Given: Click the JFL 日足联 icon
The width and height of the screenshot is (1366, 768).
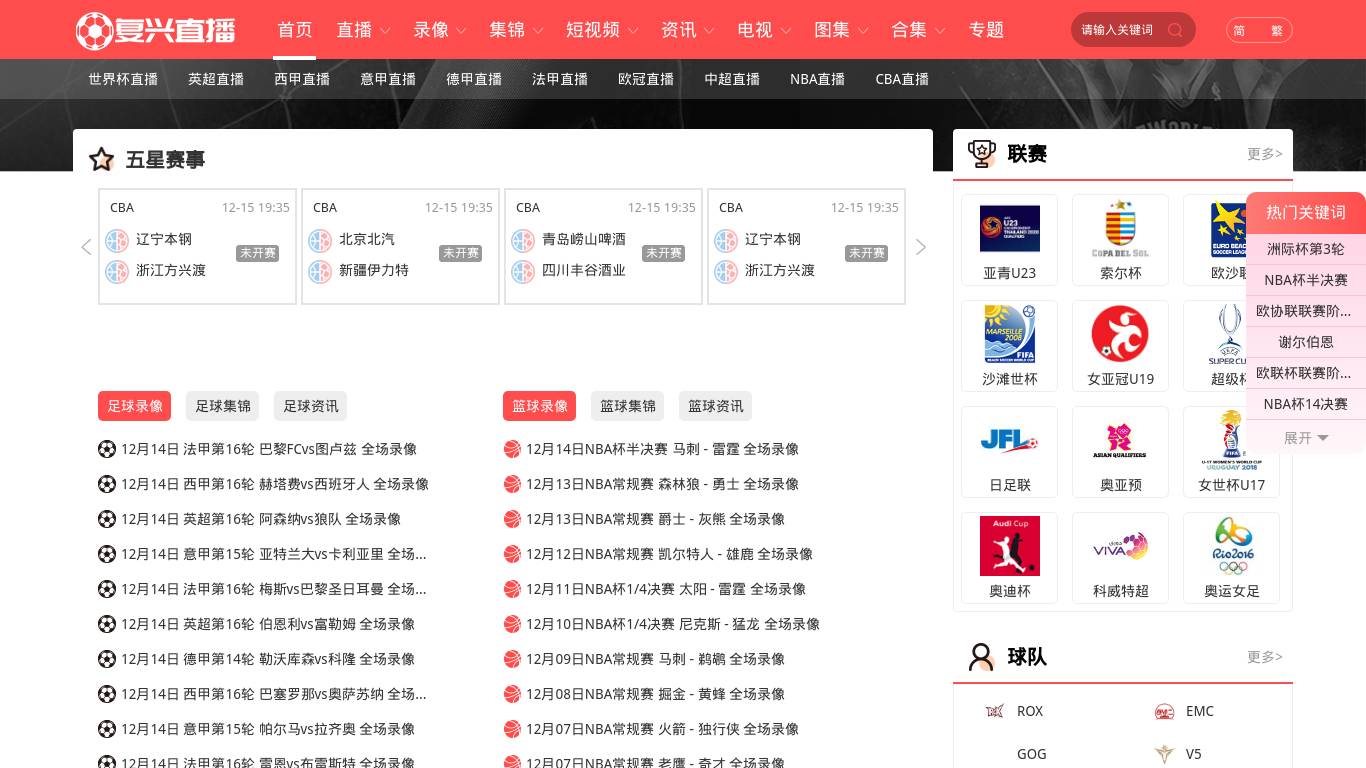Looking at the screenshot, I should [x=1009, y=440].
